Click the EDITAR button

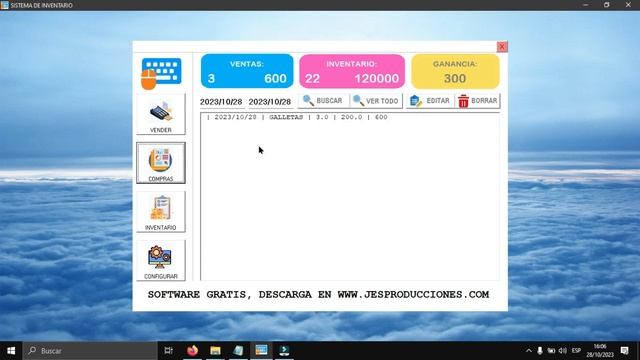pos(430,101)
